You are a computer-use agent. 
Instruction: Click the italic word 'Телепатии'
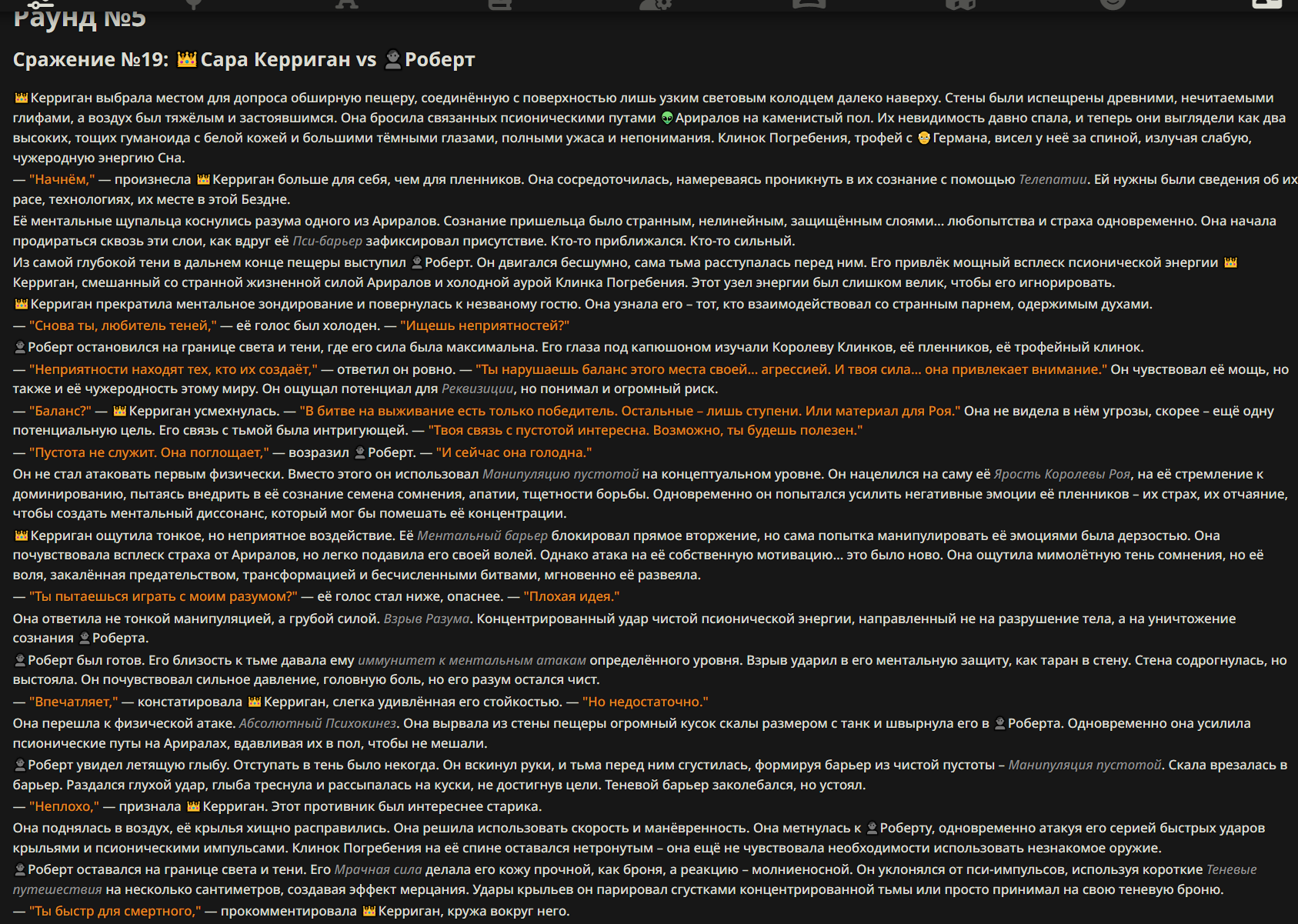pyautogui.click(x=1053, y=179)
